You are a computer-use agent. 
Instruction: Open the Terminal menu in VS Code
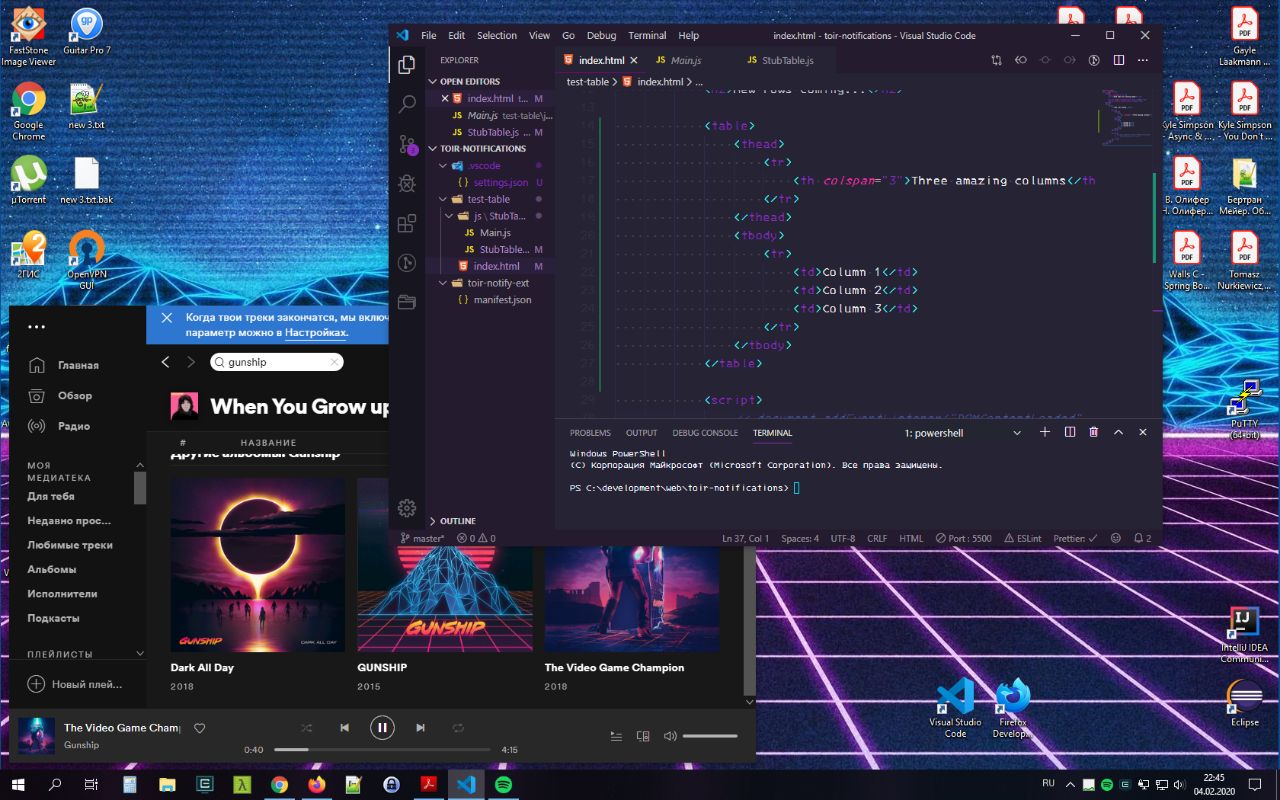click(647, 35)
